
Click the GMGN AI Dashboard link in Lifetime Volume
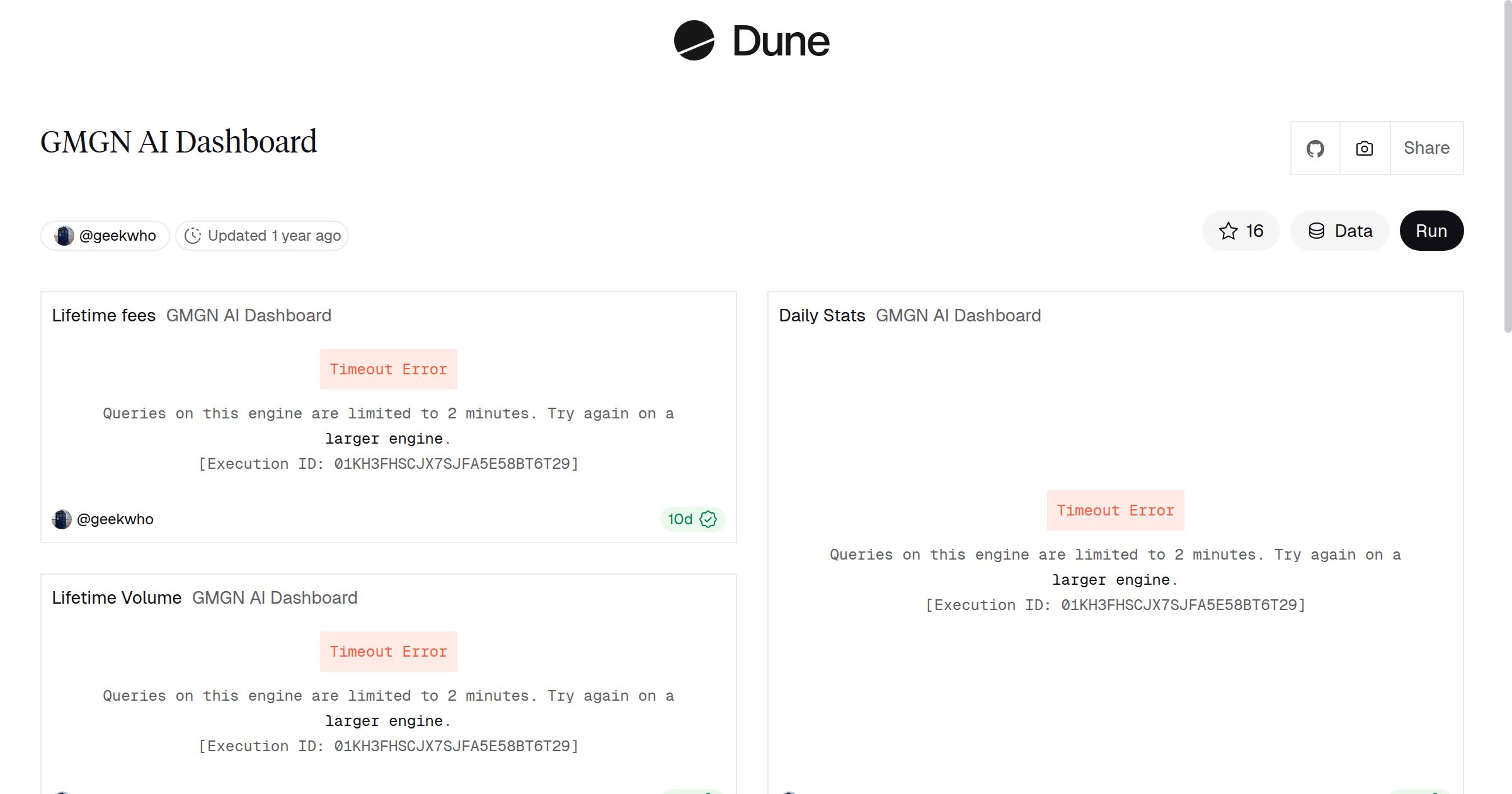(274, 597)
